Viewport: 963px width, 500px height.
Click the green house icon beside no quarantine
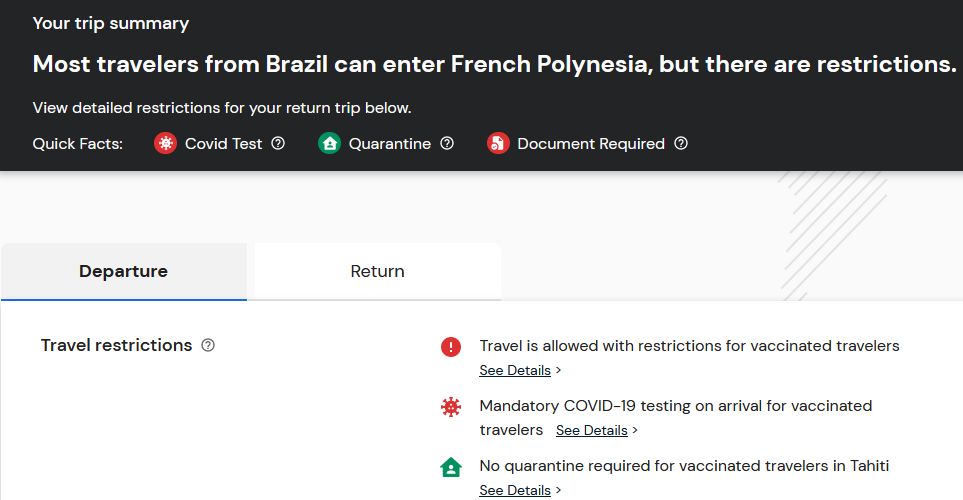[x=451, y=467]
